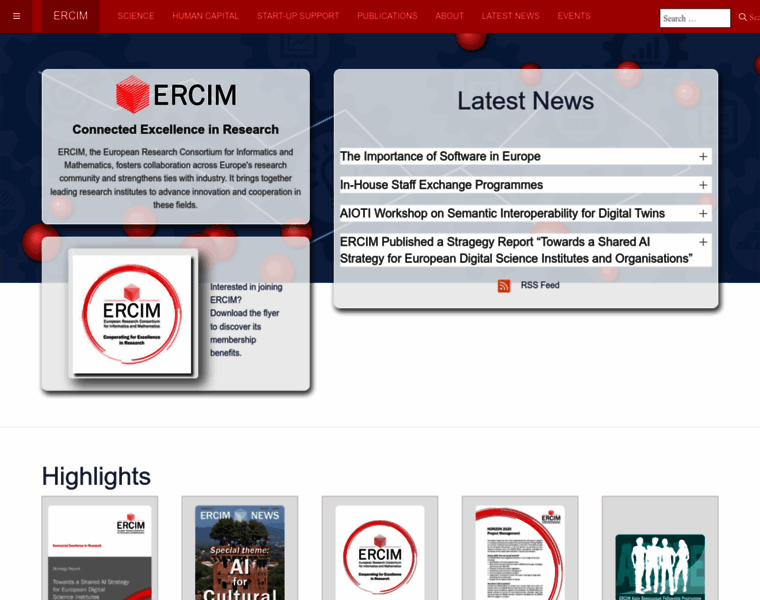This screenshot has width=760, height=600.
Task: Expand AIOTI Workshop news item plus icon
Action: pos(703,214)
